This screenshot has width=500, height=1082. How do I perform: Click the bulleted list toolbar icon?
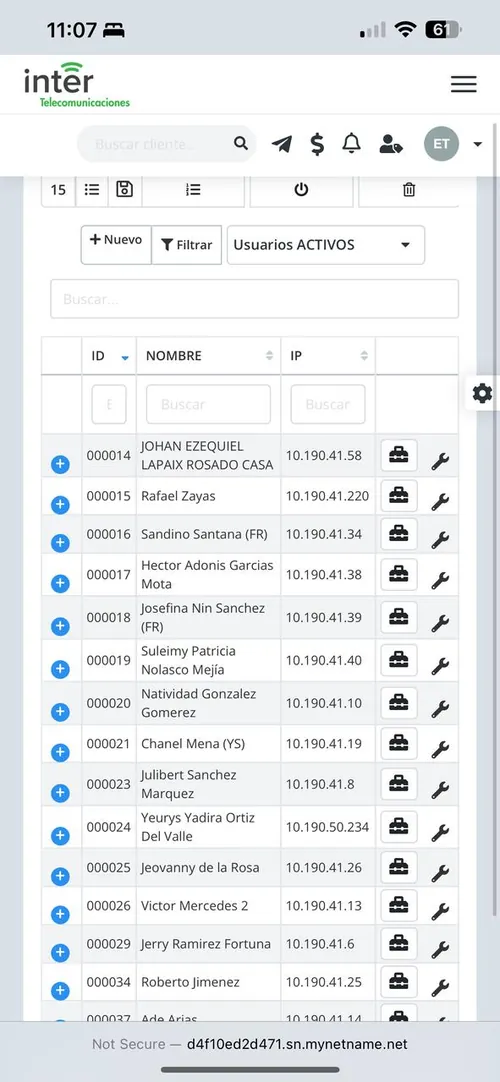click(x=92, y=190)
